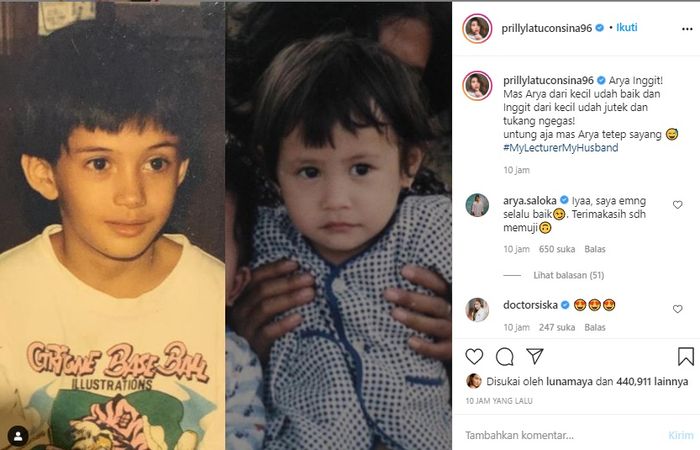Like arya.saloka's comment heart
This screenshot has height=450, width=700.
[677, 204]
